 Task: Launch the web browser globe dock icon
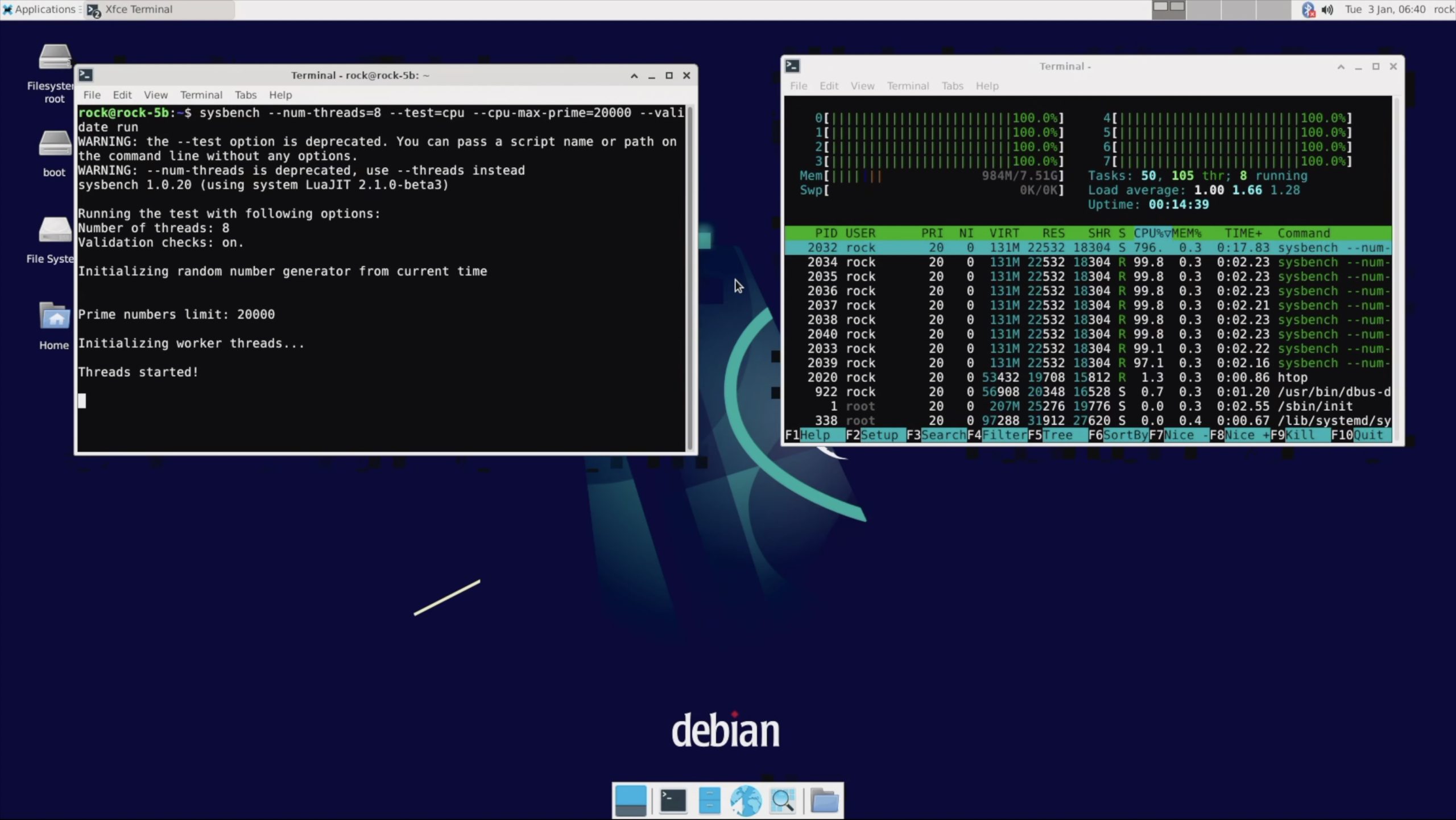click(x=746, y=801)
